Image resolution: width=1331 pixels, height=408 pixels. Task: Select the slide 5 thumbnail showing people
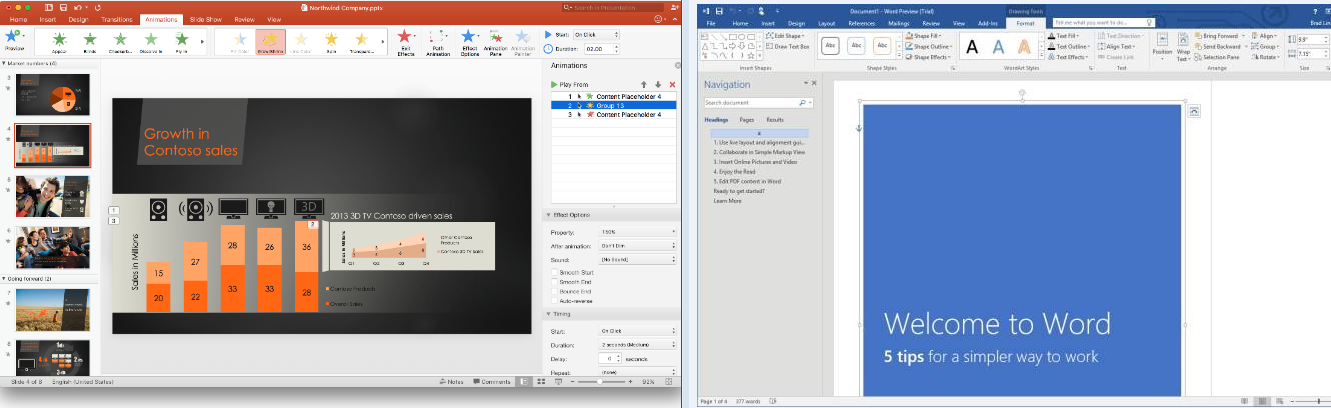click(x=52, y=195)
